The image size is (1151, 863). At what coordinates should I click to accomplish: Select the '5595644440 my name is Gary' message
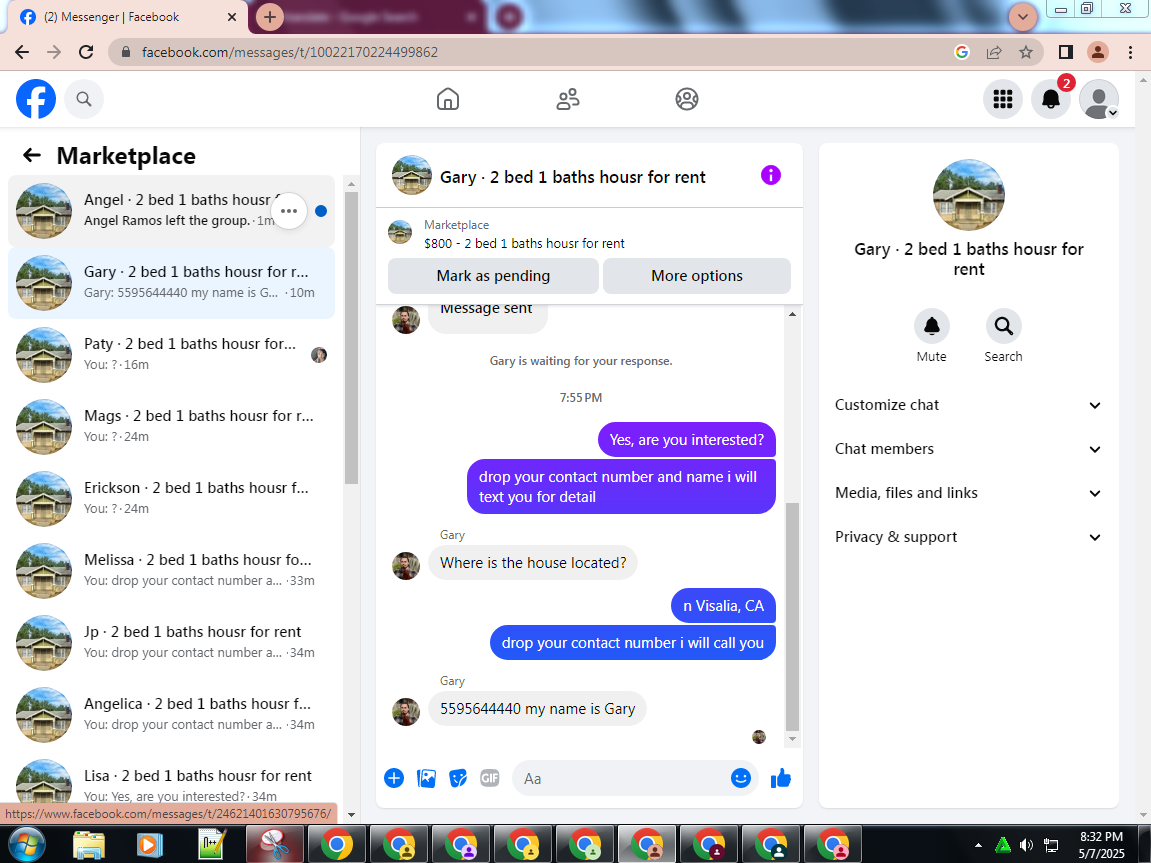coord(537,709)
